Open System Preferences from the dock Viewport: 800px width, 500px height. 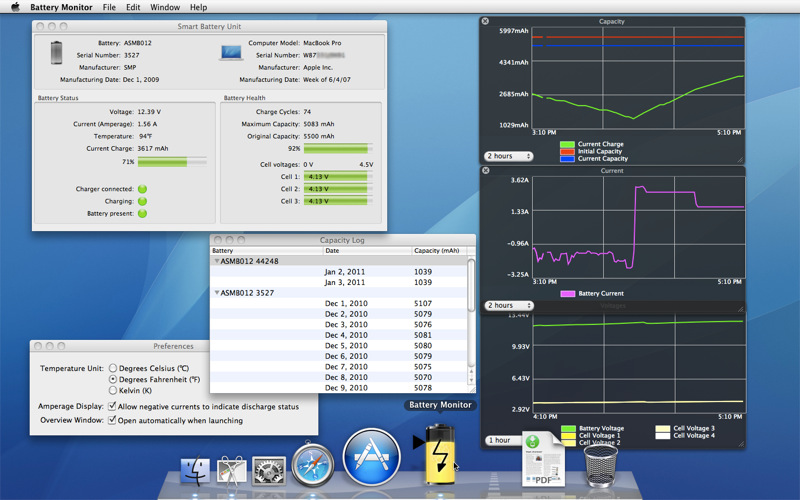(268, 470)
